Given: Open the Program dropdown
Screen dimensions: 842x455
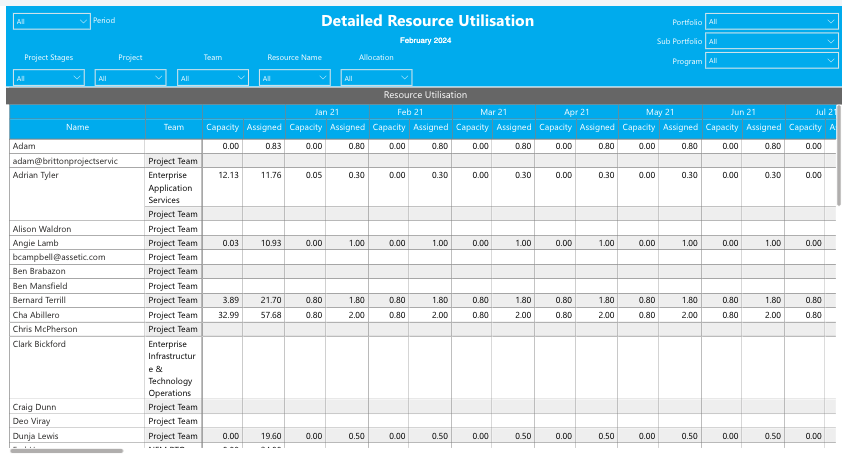Looking at the screenshot, I should [771, 61].
